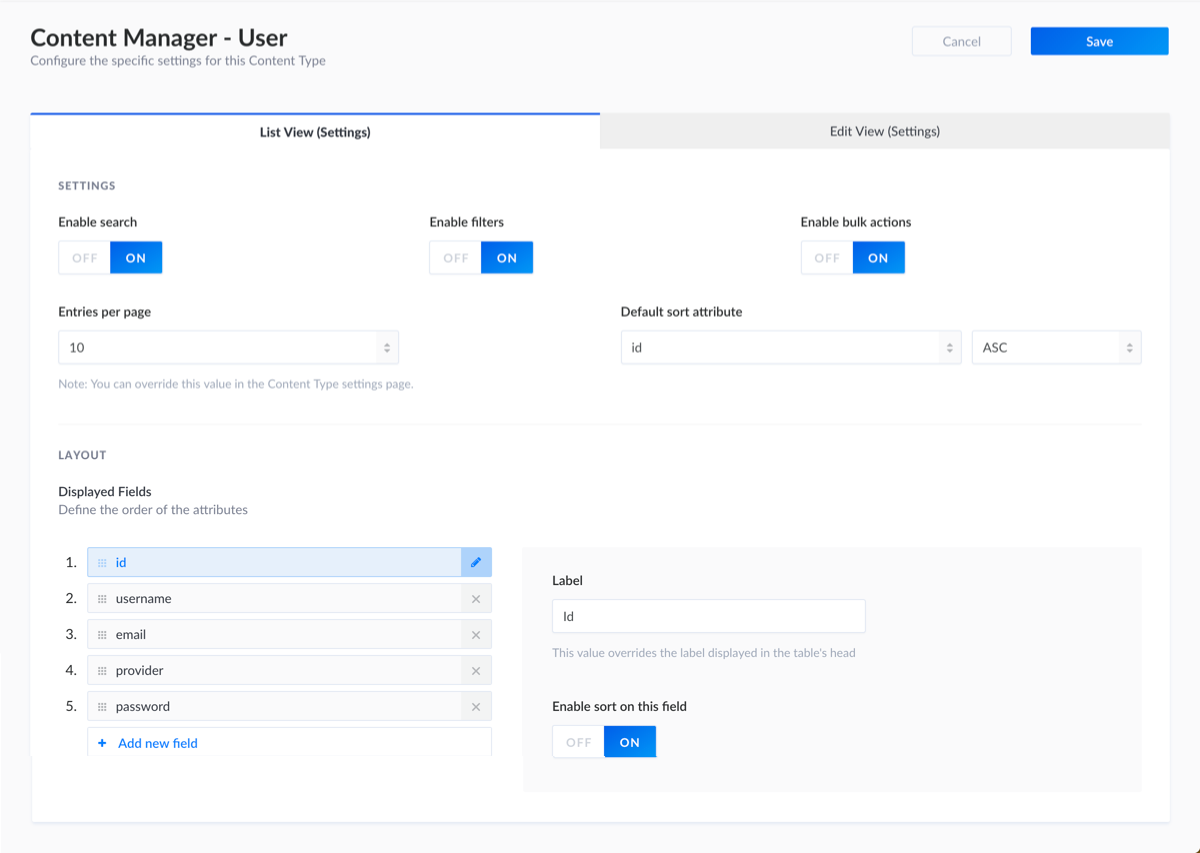Viewport: 1200px width, 853px height.
Task: Change the ASC sort order dropdown
Action: (x=1056, y=347)
